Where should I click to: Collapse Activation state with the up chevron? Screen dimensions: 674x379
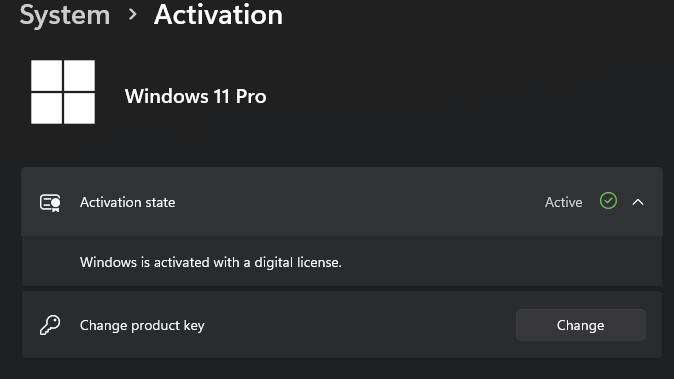(x=638, y=202)
